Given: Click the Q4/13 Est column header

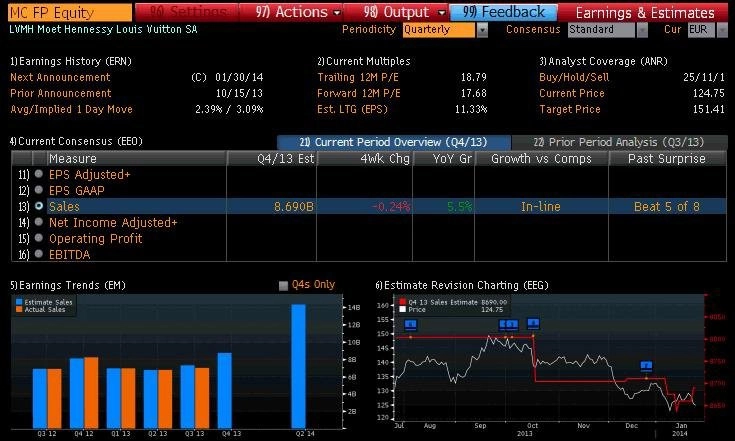Looking at the screenshot, I should (x=272, y=158).
